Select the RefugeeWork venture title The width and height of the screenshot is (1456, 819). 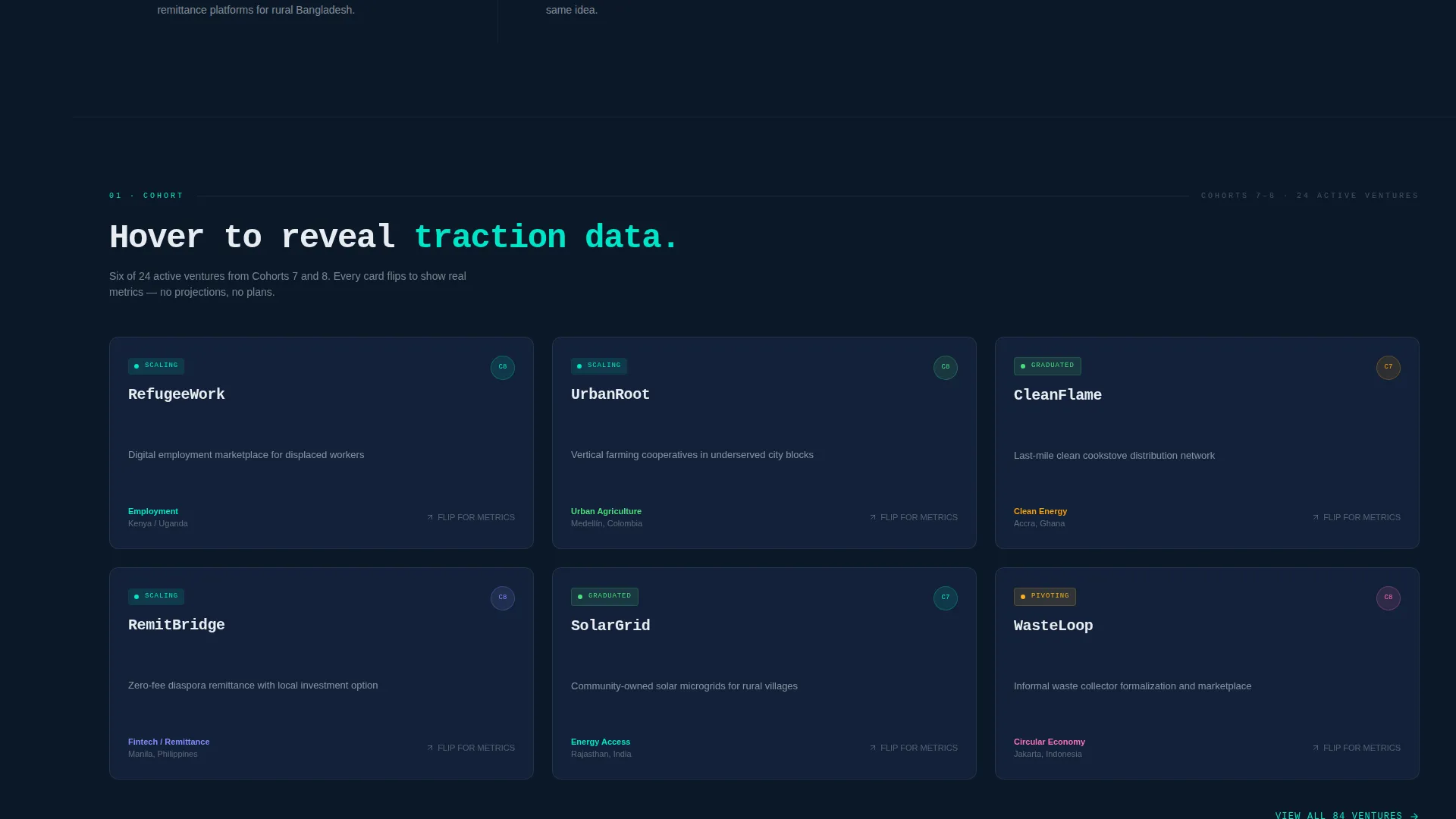[x=177, y=394]
